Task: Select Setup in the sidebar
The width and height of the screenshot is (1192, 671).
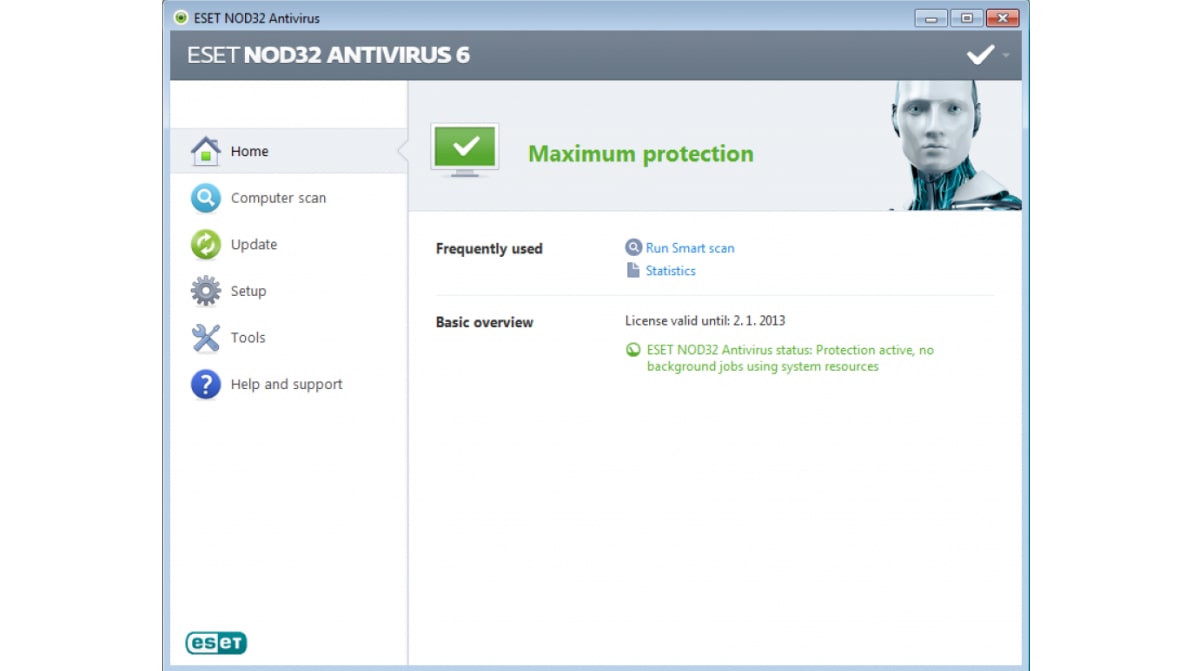Action: click(289, 291)
